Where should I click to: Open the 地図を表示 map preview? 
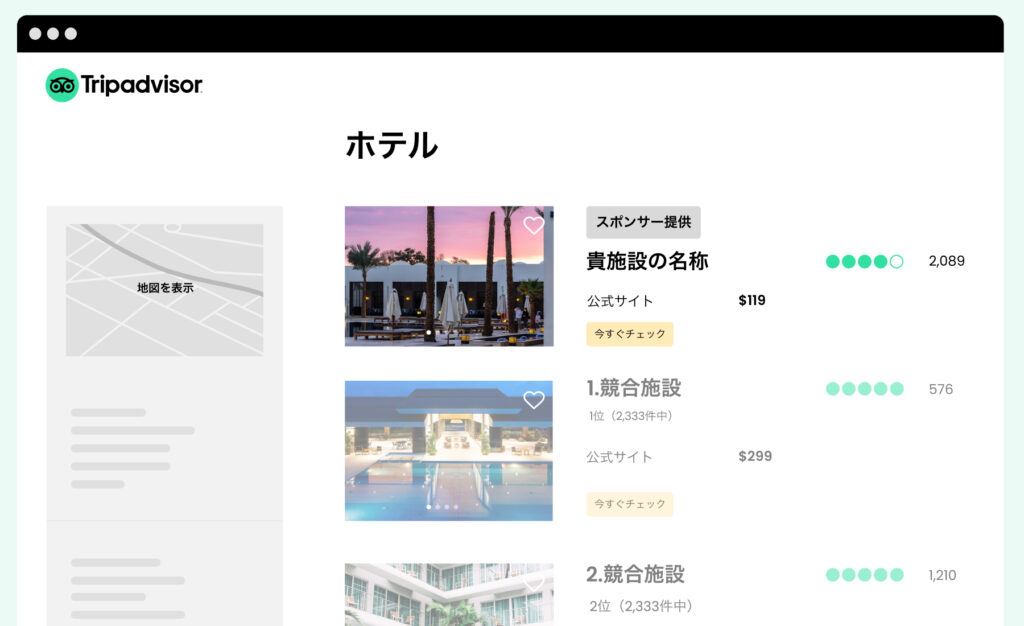click(165, 290)
